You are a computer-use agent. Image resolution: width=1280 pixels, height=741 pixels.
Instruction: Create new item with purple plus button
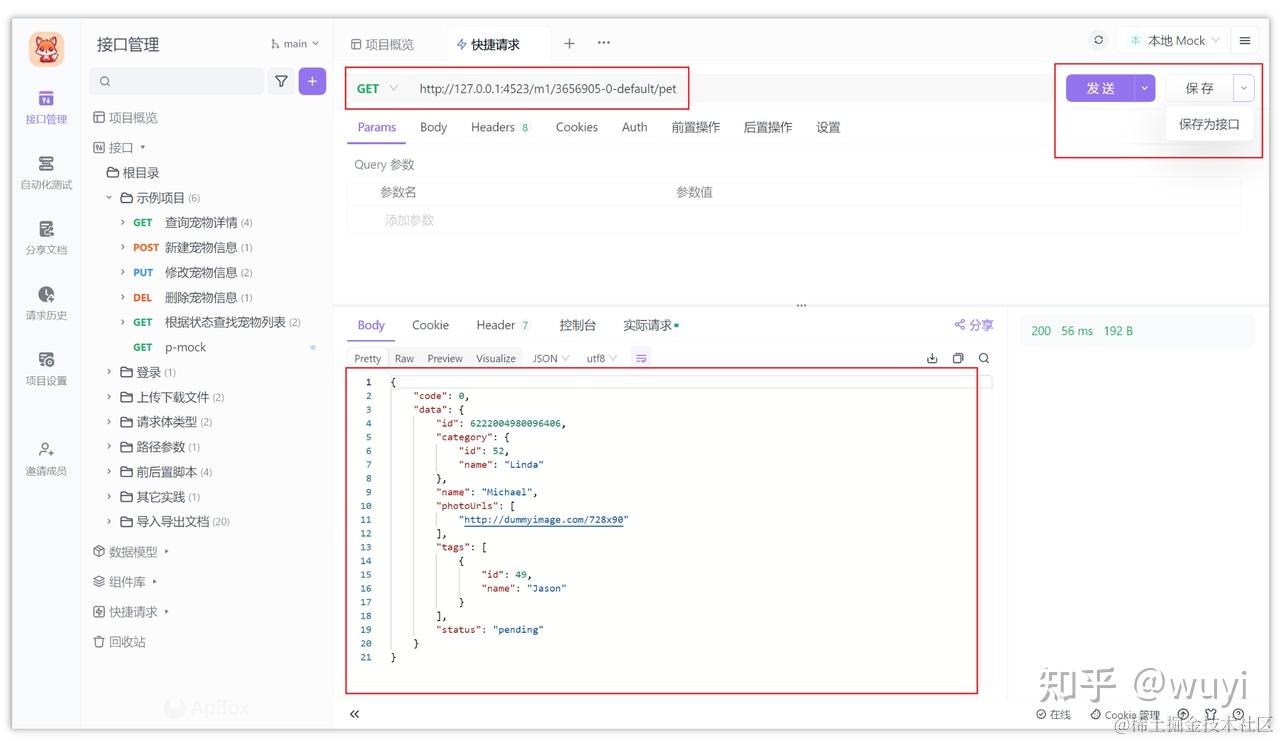pos(312,81)
